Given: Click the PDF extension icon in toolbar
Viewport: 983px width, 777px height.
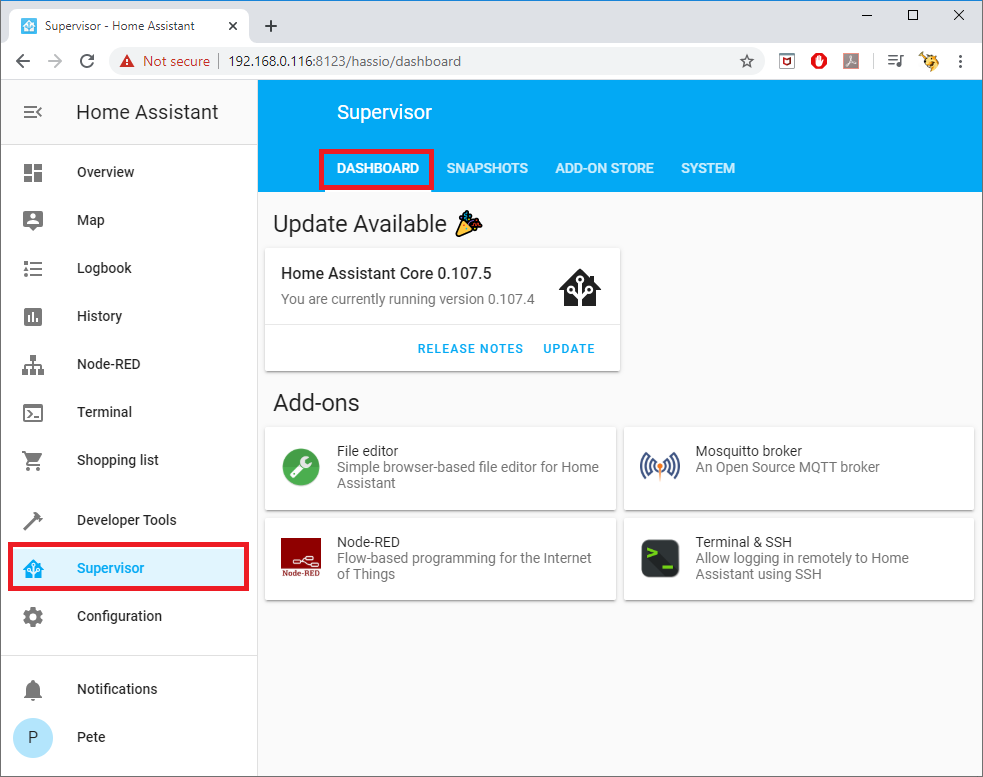Looking at the screenshot, I should pyautogui.click(x=851, y=61).
